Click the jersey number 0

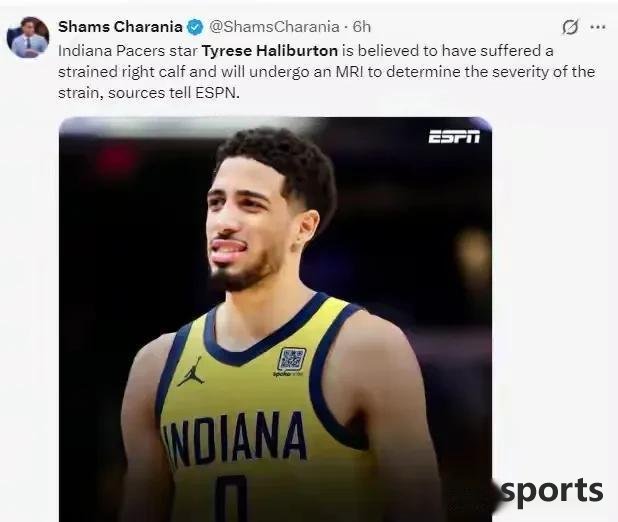[x=231, y=498]
